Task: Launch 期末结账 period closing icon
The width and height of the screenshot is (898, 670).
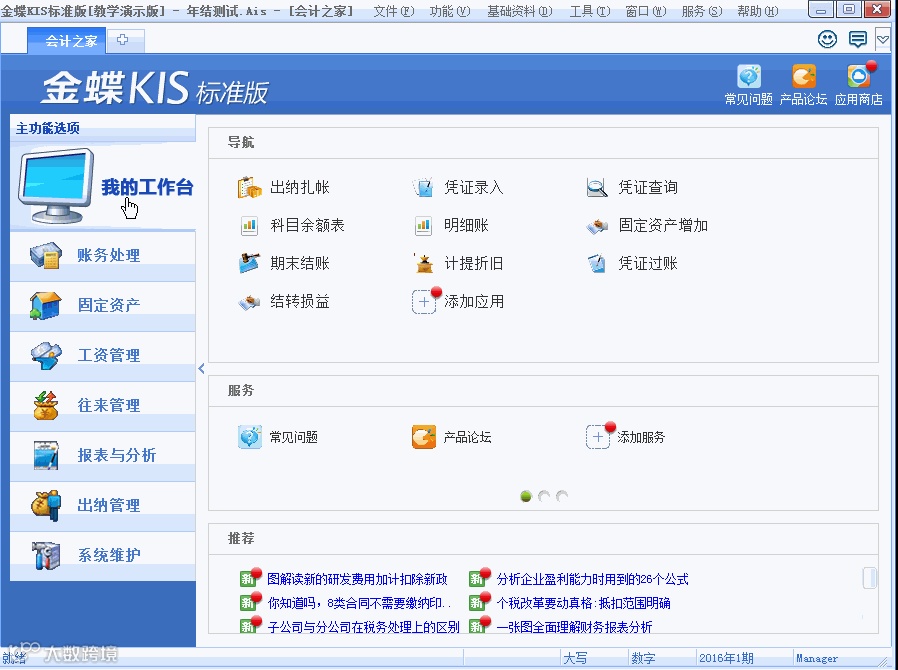Action: (x=250, y=263)
